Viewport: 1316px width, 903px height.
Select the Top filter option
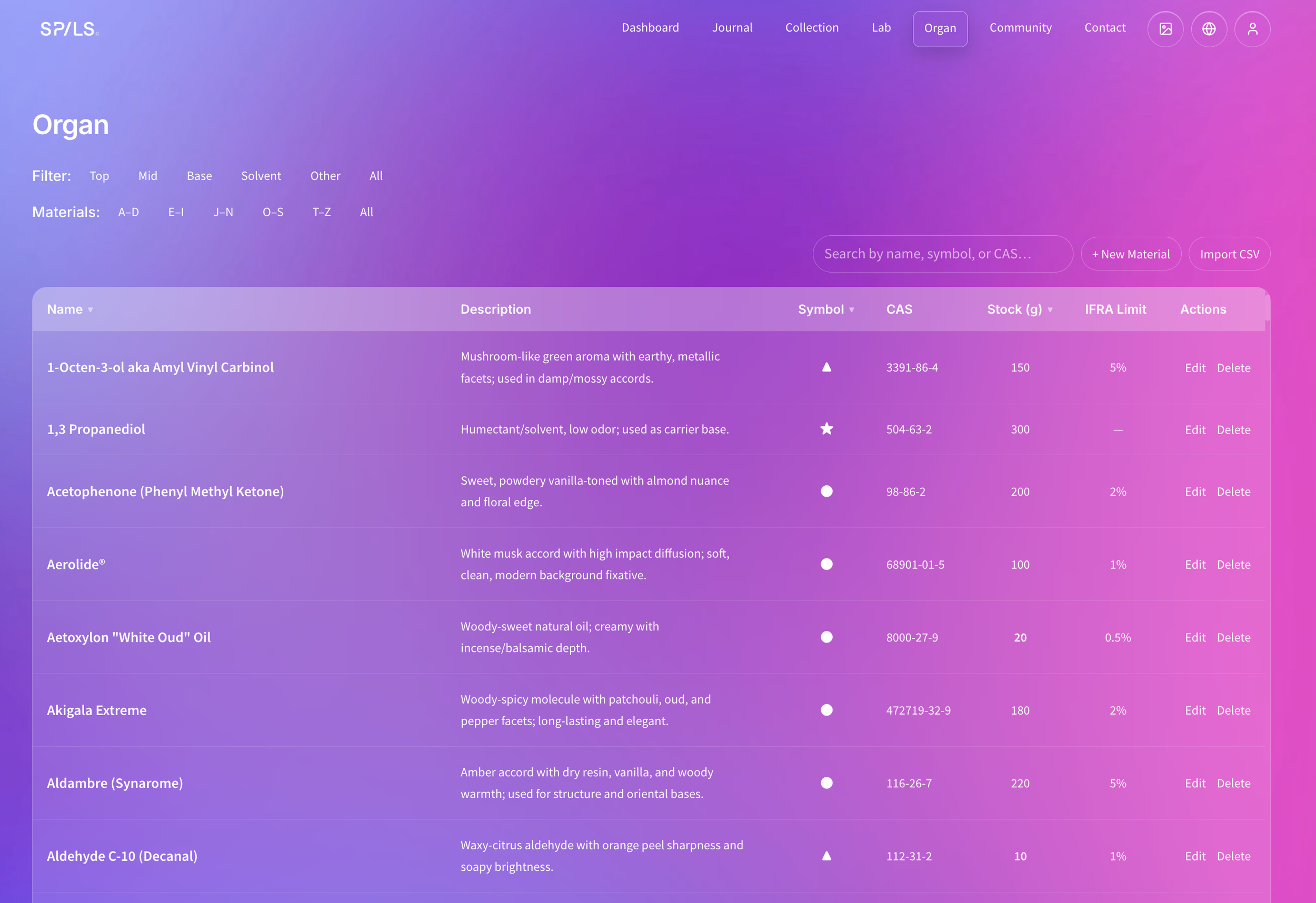click(99, 176)
